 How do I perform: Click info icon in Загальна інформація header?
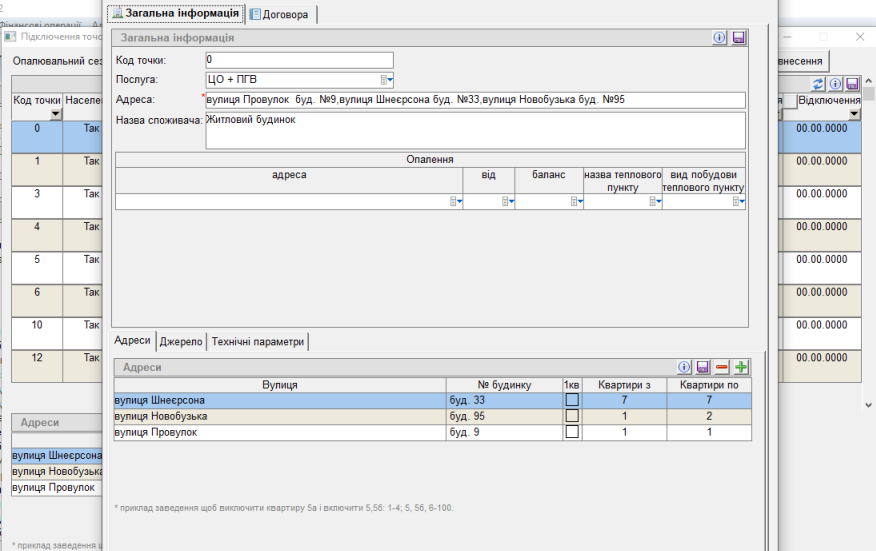pos(720,37)
